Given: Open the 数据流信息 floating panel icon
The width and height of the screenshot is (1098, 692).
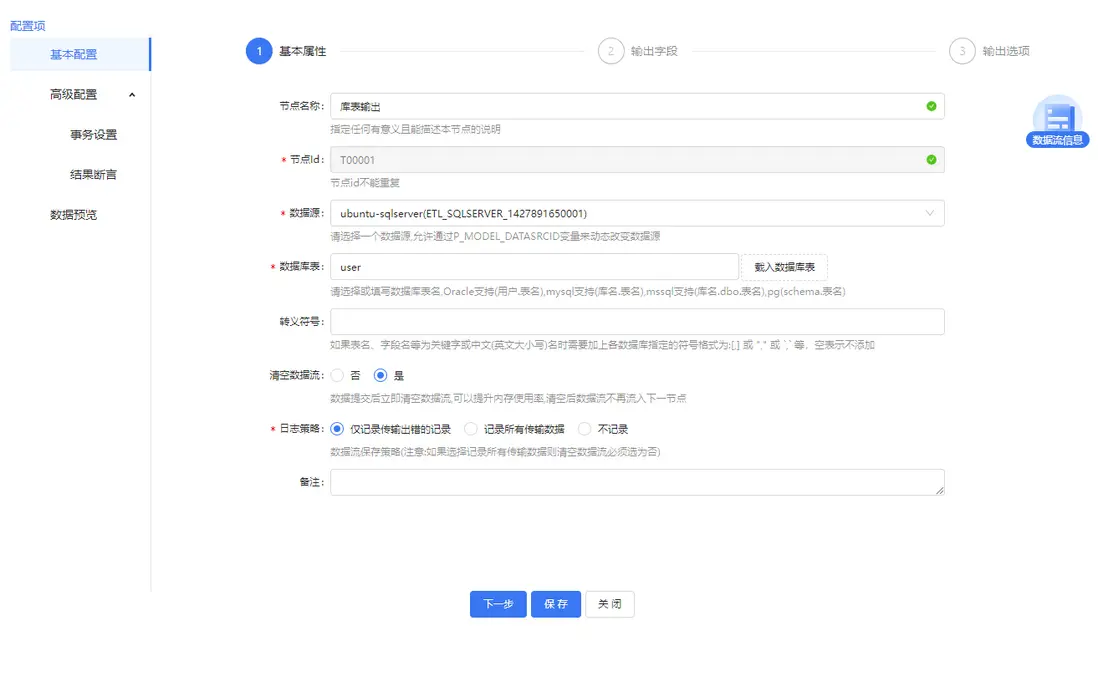Looking at the screenshot, I should pos(1057,115).
